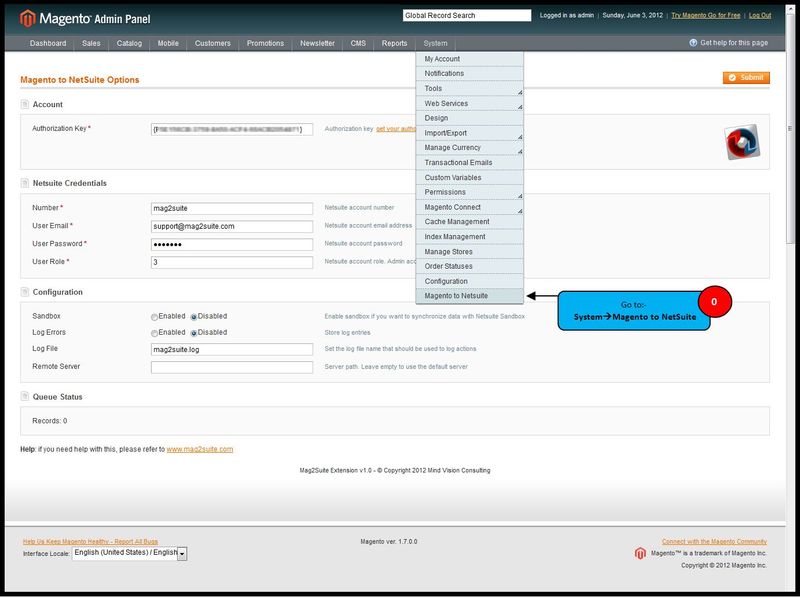Click the Netsuite Credentials section icon
Screen dimensions: 800x597
click(24, 183)
